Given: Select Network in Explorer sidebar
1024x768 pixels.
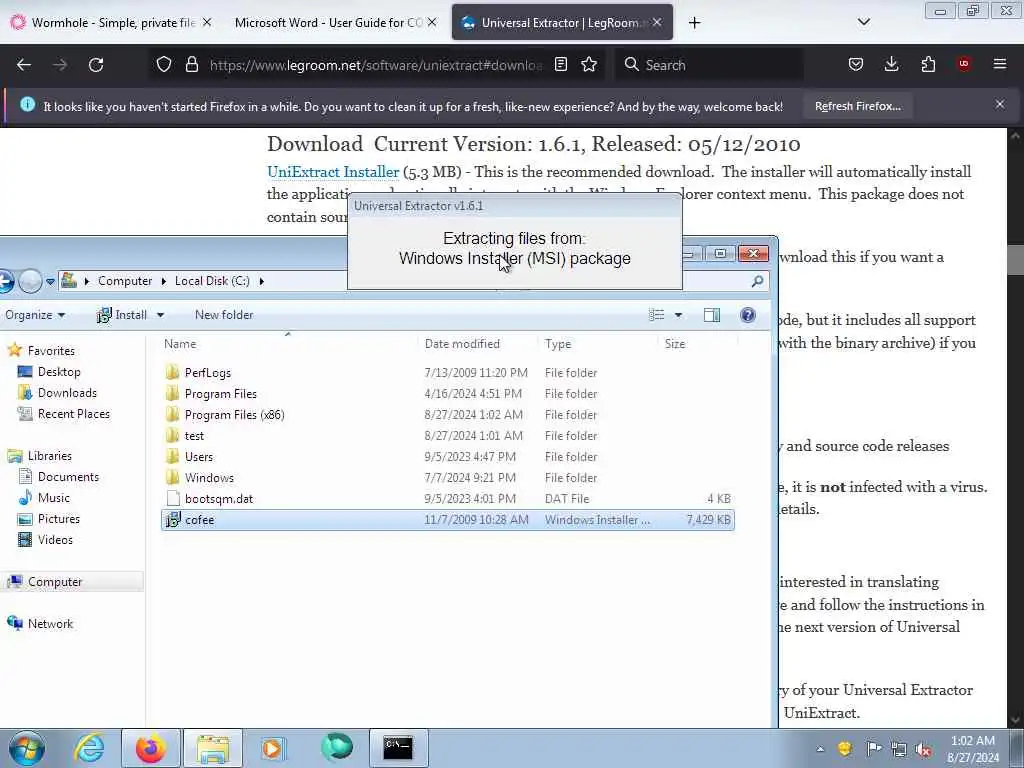Looking at the screenshot, I should point(40,624).
